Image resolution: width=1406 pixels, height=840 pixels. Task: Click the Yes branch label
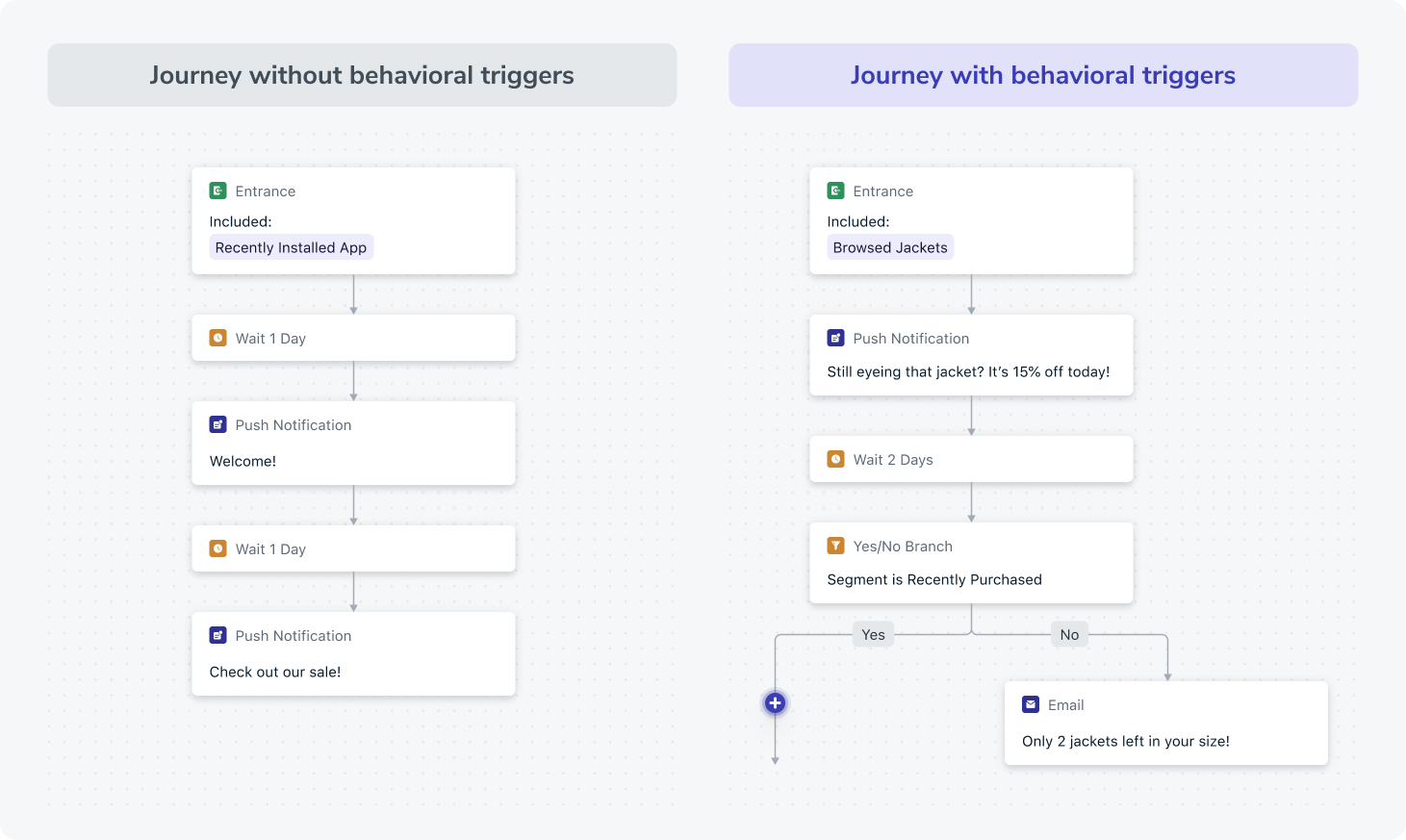[x=873, y=635]
